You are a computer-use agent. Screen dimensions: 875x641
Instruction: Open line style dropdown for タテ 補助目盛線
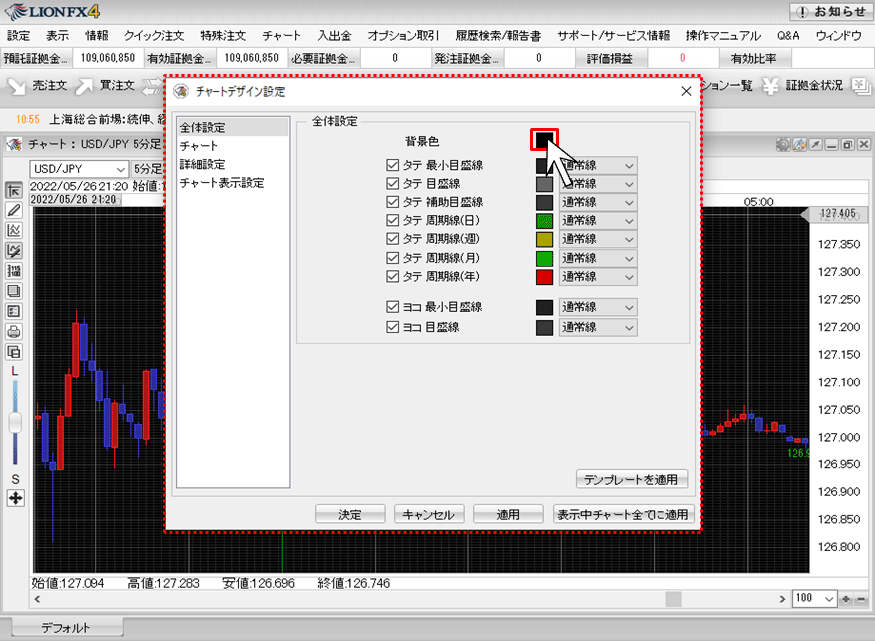pos(598,202)
